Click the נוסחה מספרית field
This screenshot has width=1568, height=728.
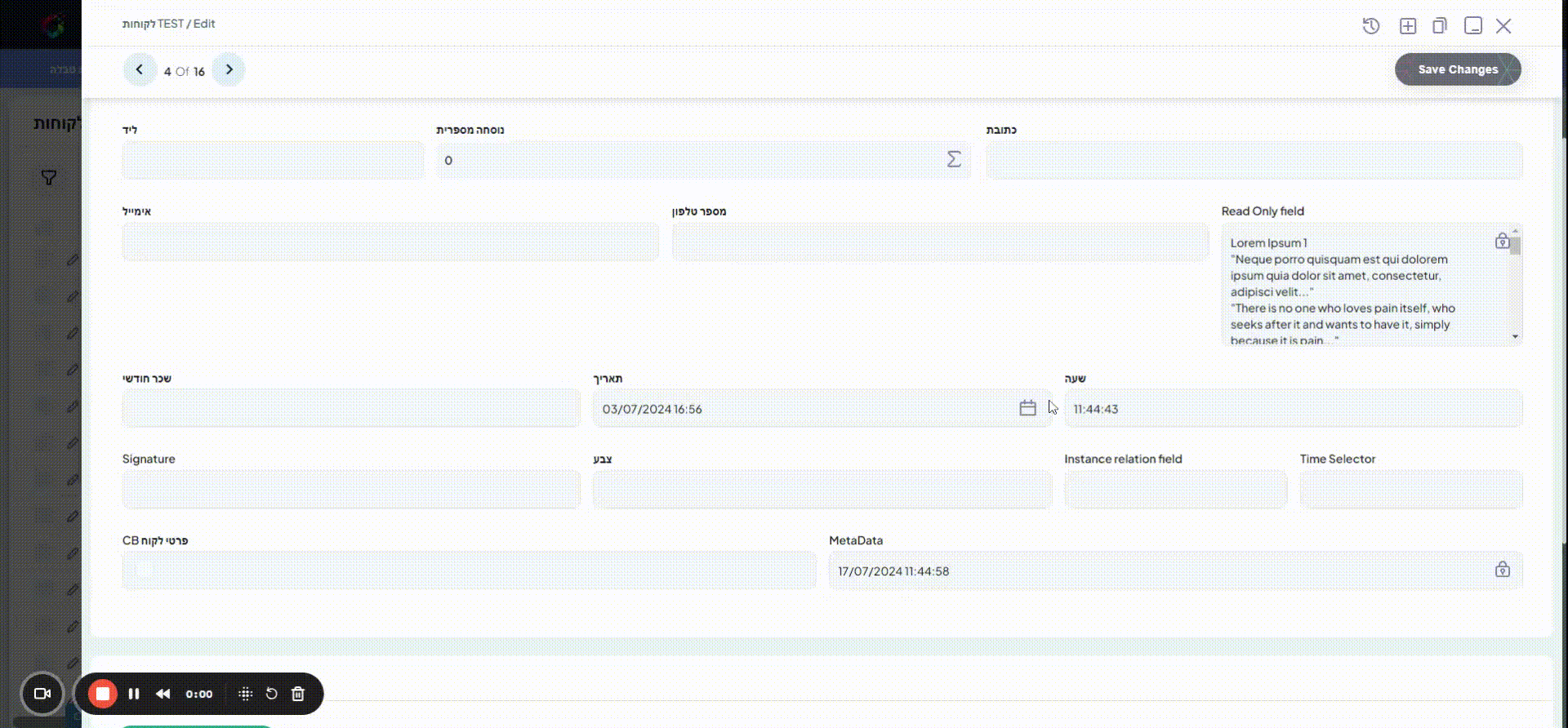[703, 160]
